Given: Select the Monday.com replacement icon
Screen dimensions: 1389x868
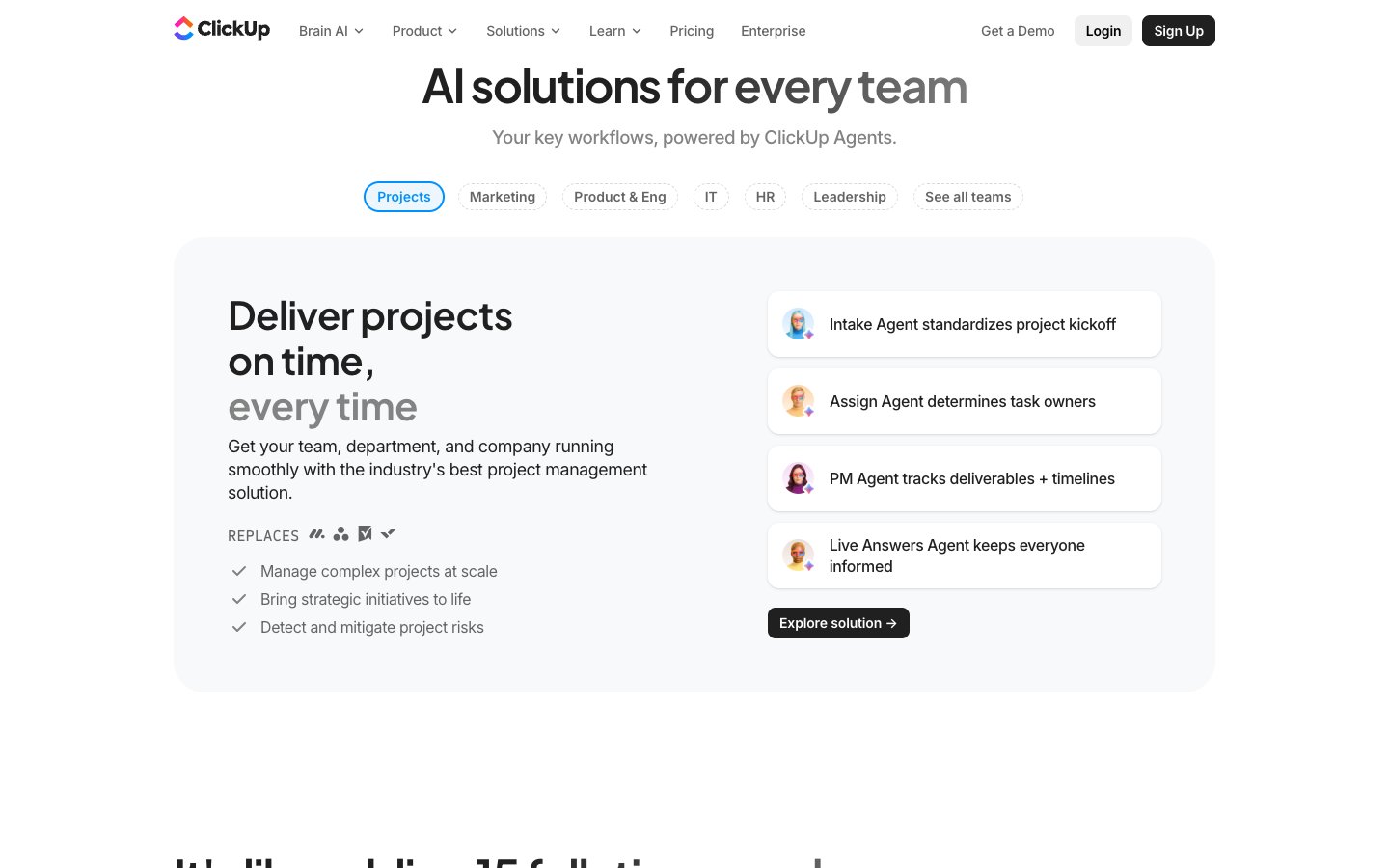Looking at the screenshot, I should (x=316, y=533).
